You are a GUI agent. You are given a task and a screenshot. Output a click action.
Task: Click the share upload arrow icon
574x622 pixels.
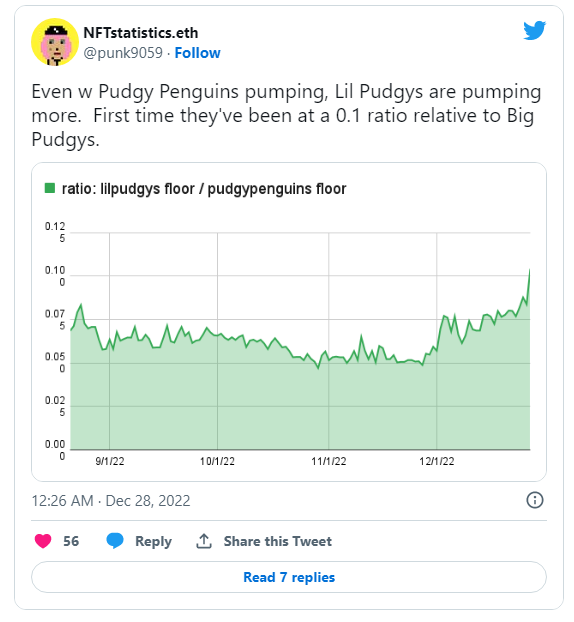(x=204, y=541)
